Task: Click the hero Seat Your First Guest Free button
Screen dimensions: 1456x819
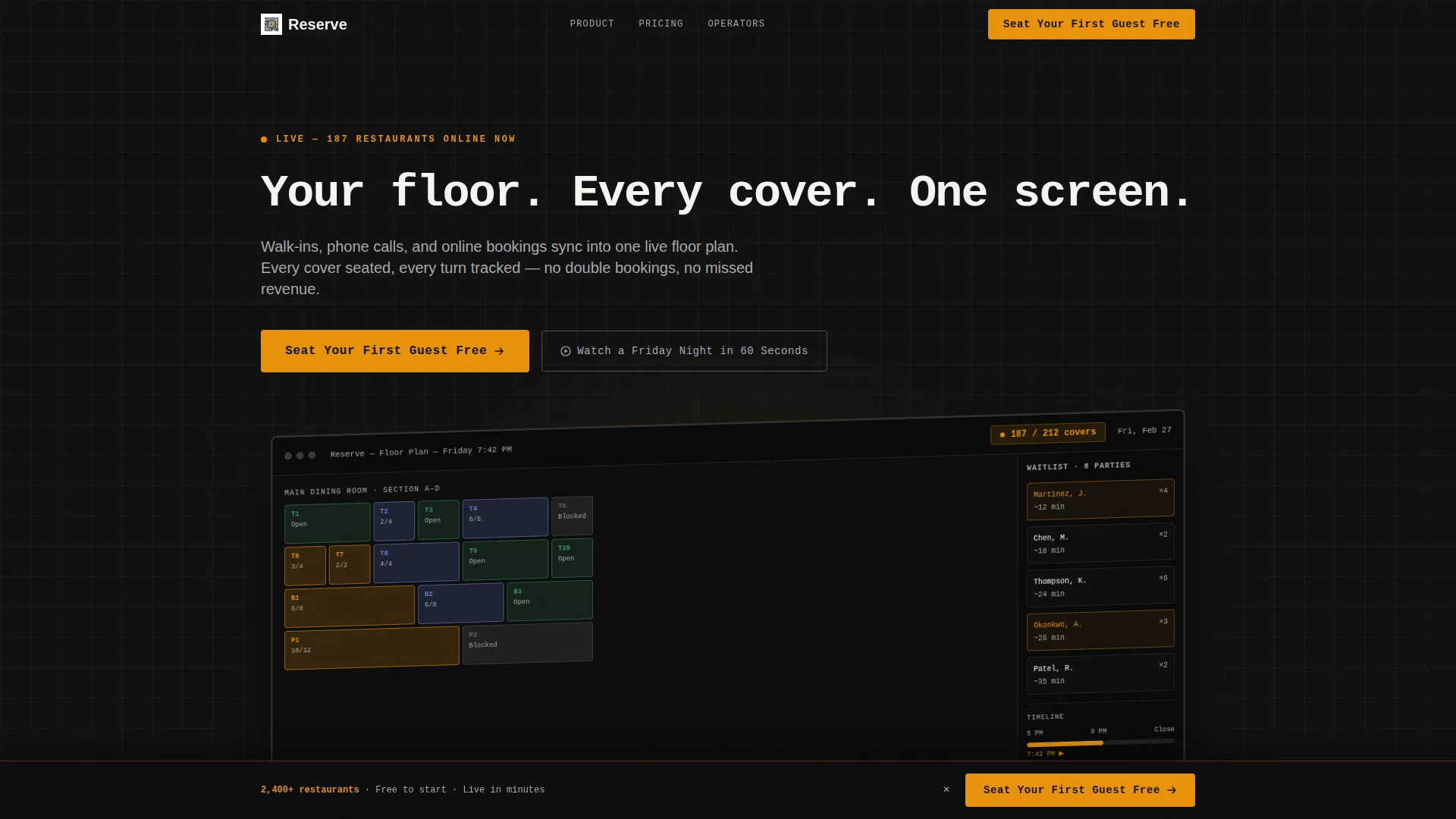Action: pyautogui.click(x=395, y=351)
